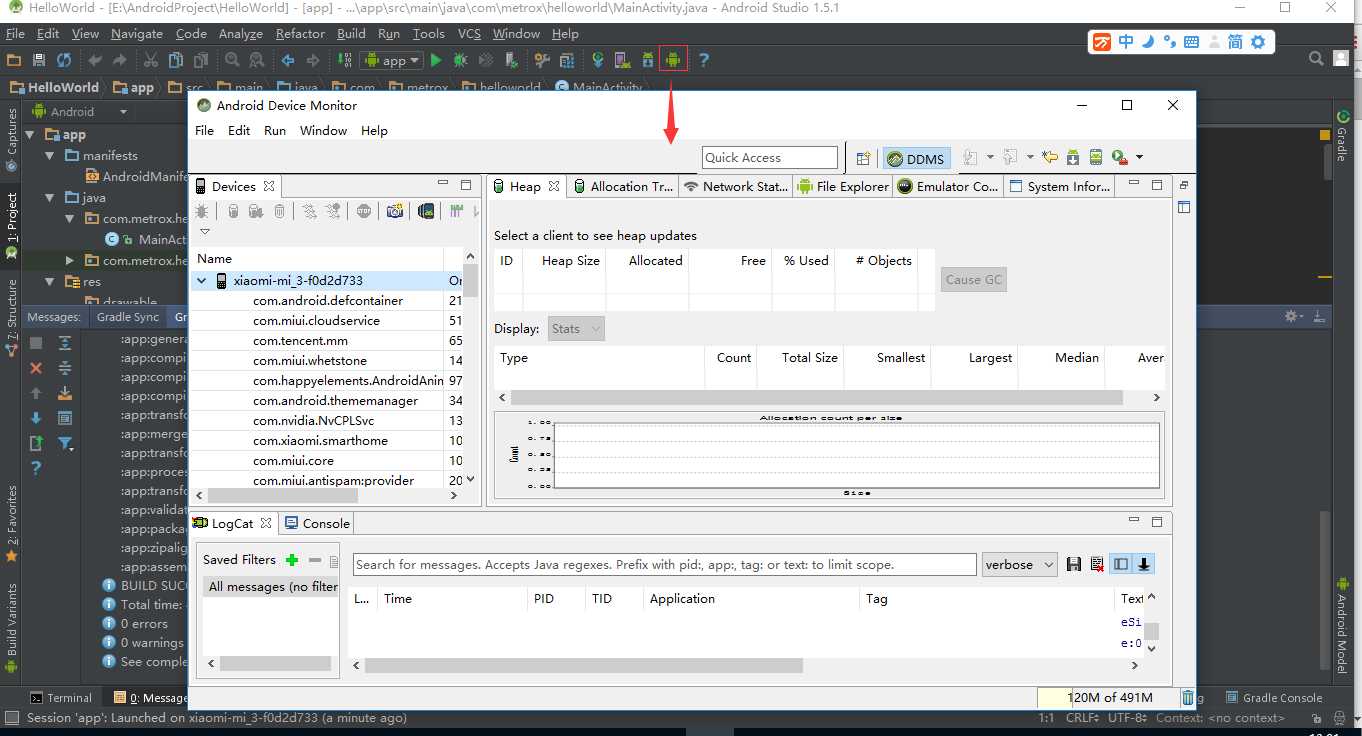Focus the Quick Access search field
Screen dimensions: 1362x736
pyautogui.click(x=770, y=158)
